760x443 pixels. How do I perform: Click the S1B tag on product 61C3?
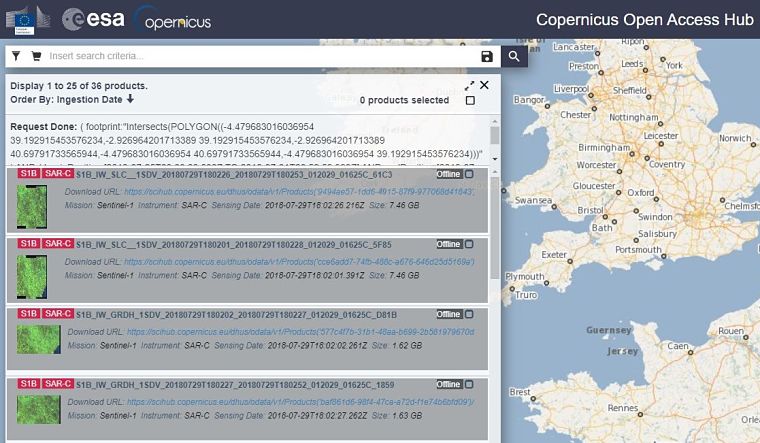(x=29, y=174)
